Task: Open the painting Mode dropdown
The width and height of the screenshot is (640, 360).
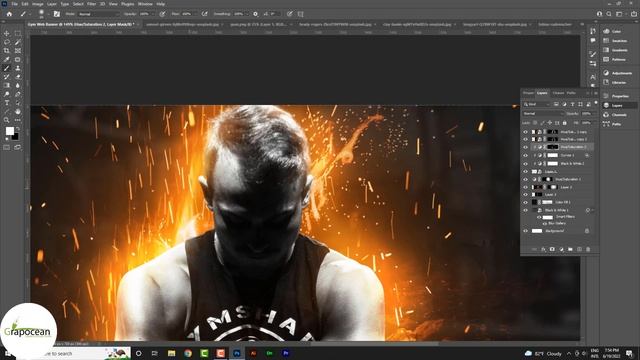Action: click(98, 14)
